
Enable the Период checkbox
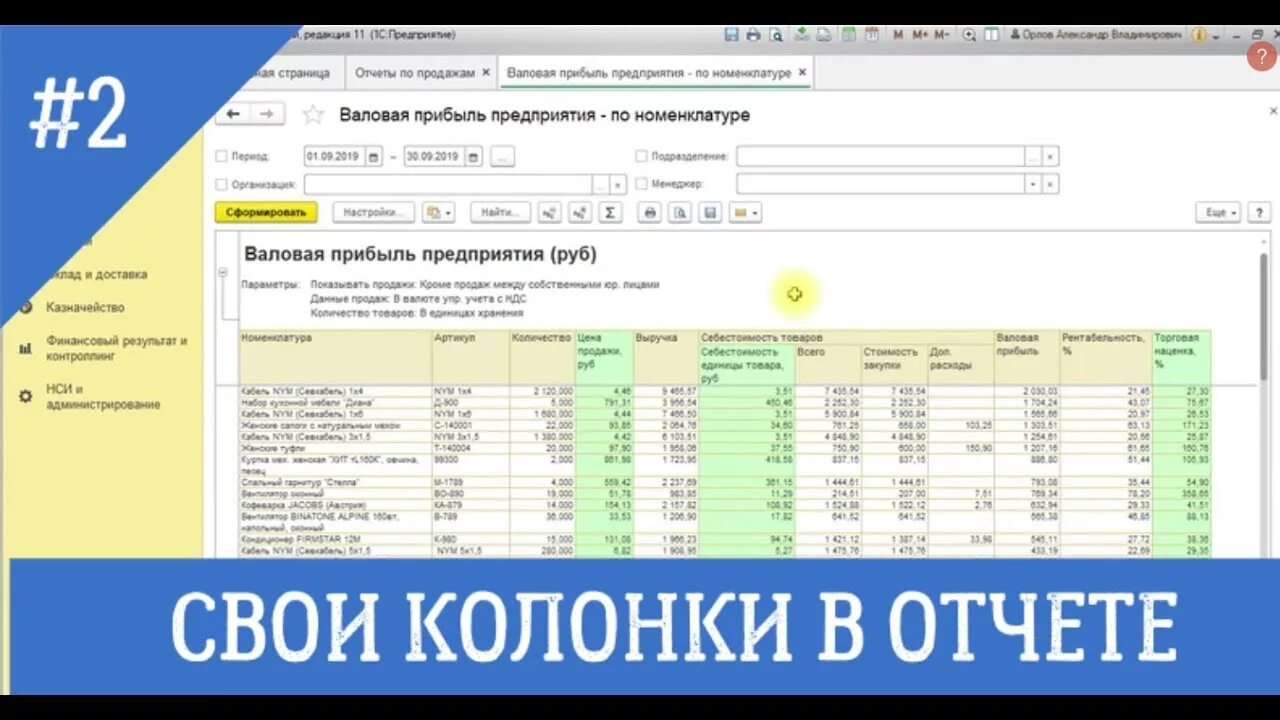pyautogui.click(x=221, y=157)
